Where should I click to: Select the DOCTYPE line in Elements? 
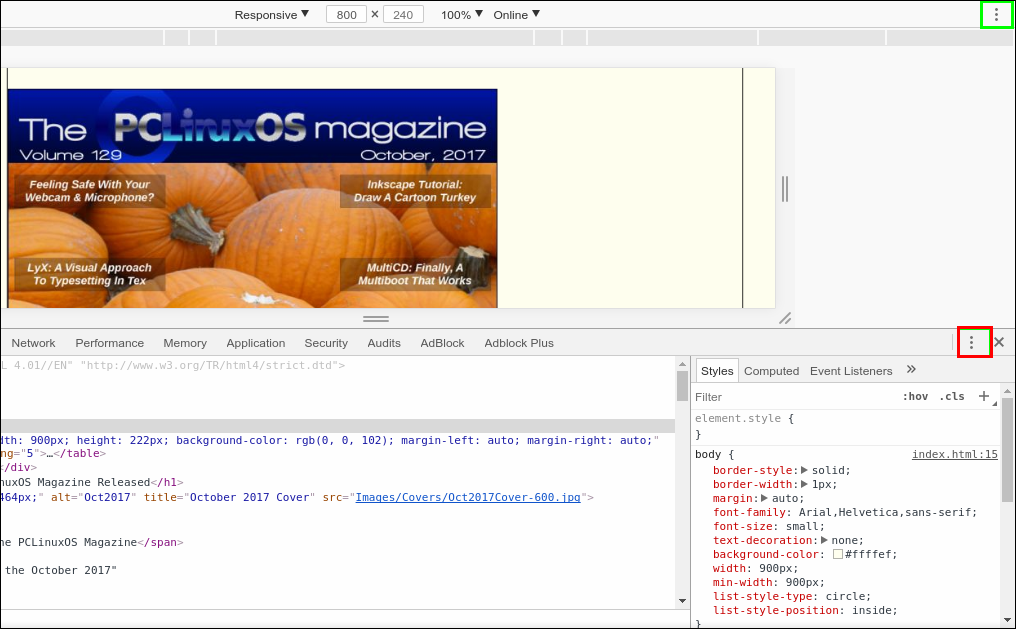173,365
